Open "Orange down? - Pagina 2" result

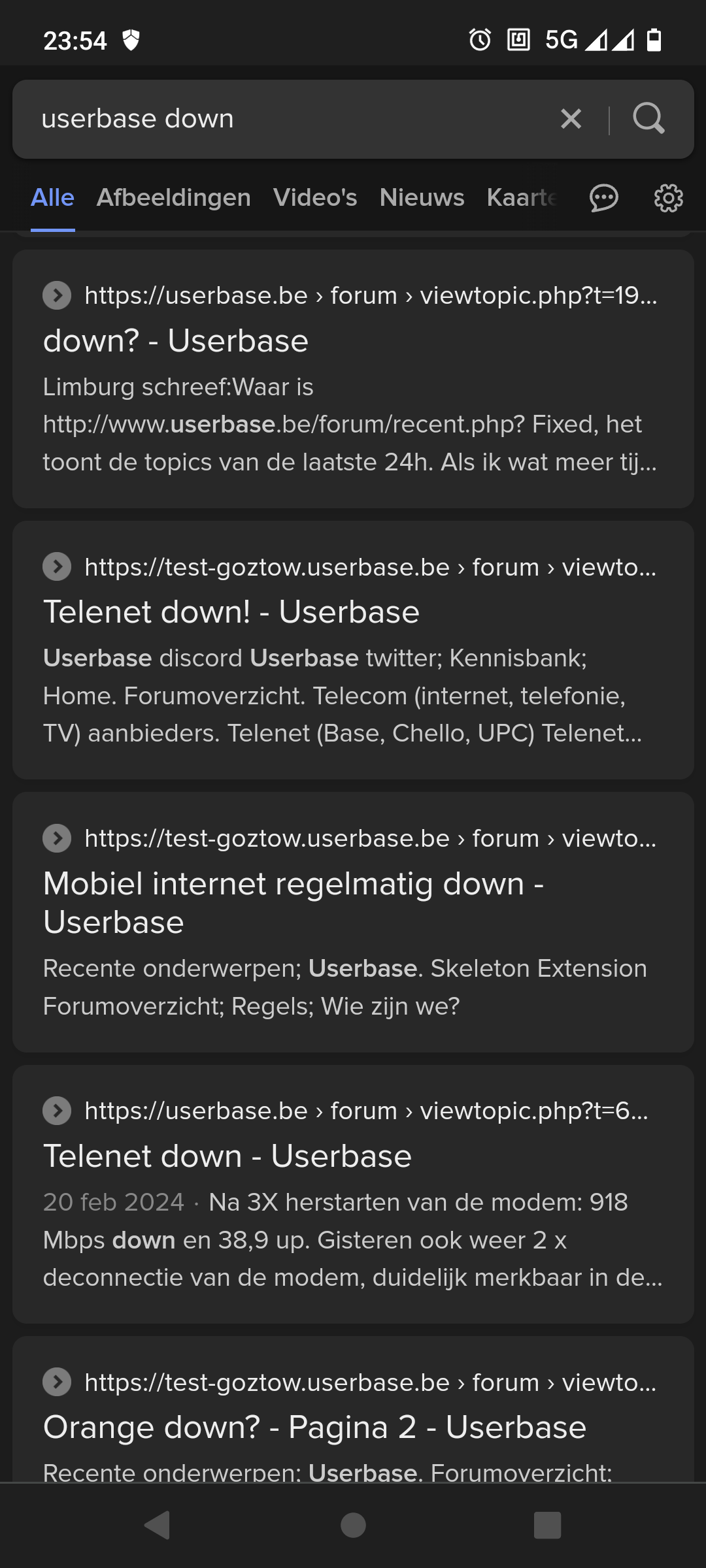314,1427
